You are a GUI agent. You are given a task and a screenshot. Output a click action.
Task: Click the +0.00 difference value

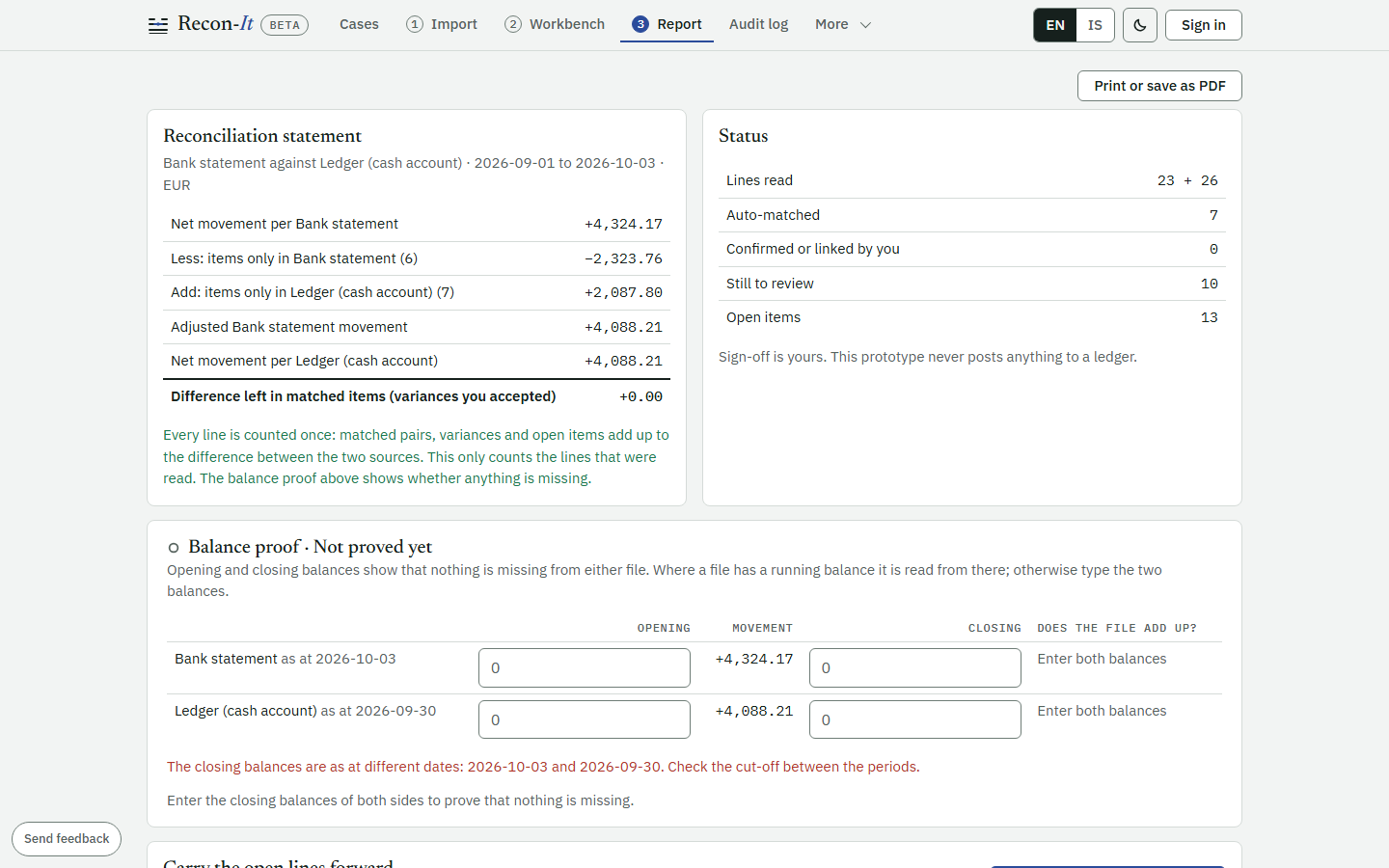(640, 396)
